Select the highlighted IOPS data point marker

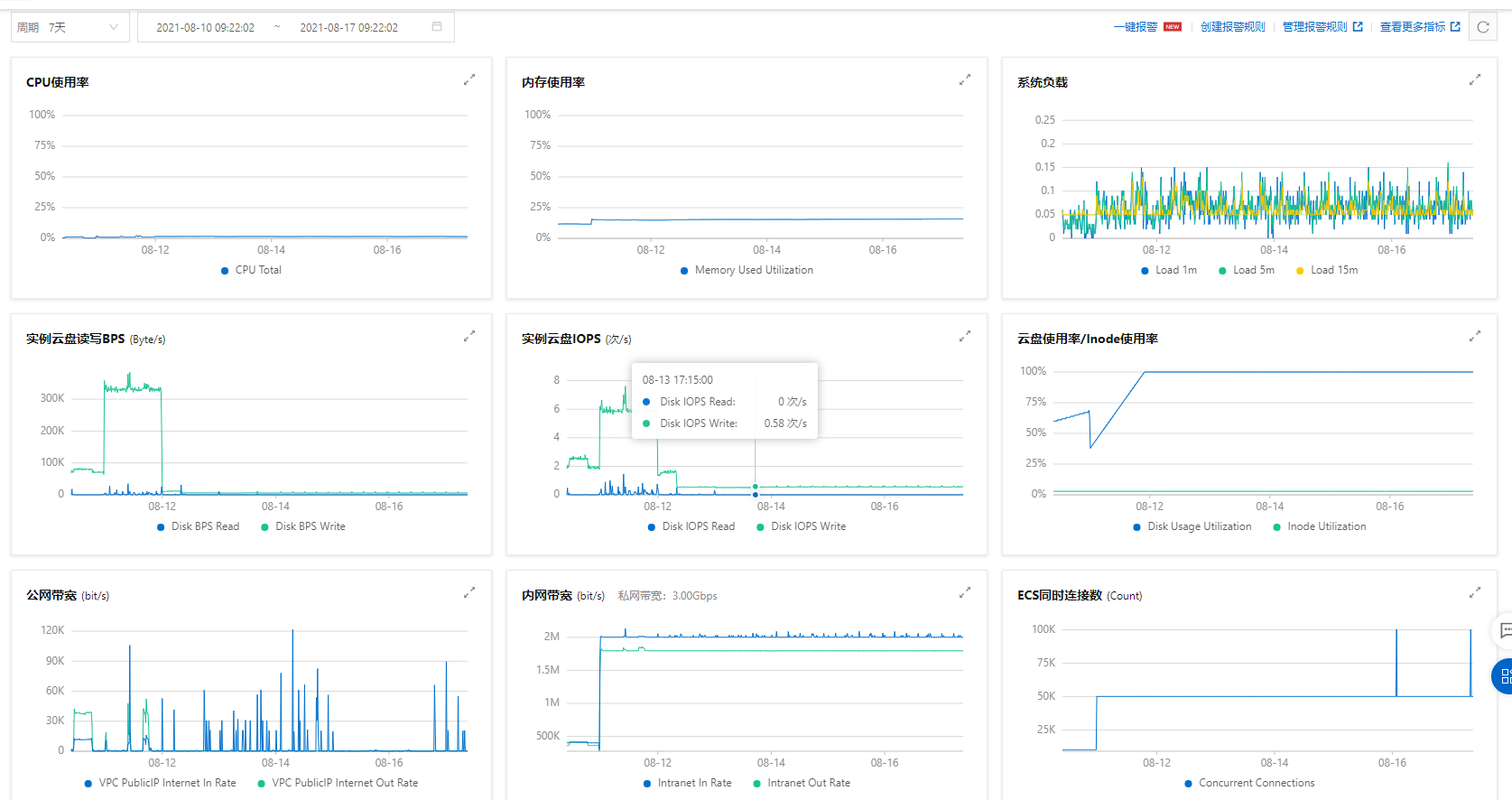756,487
